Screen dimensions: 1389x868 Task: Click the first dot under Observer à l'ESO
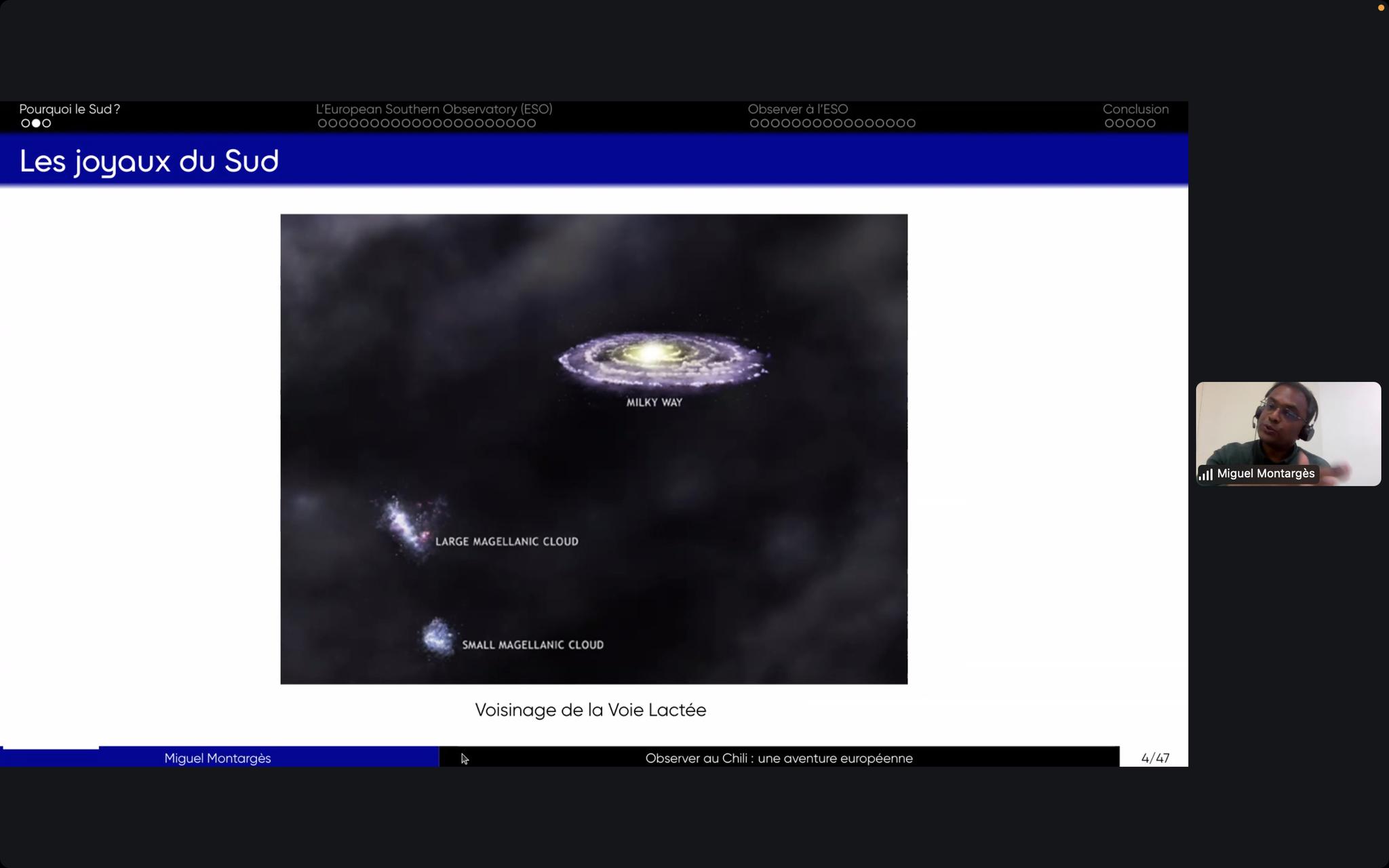tap(754, 123)
